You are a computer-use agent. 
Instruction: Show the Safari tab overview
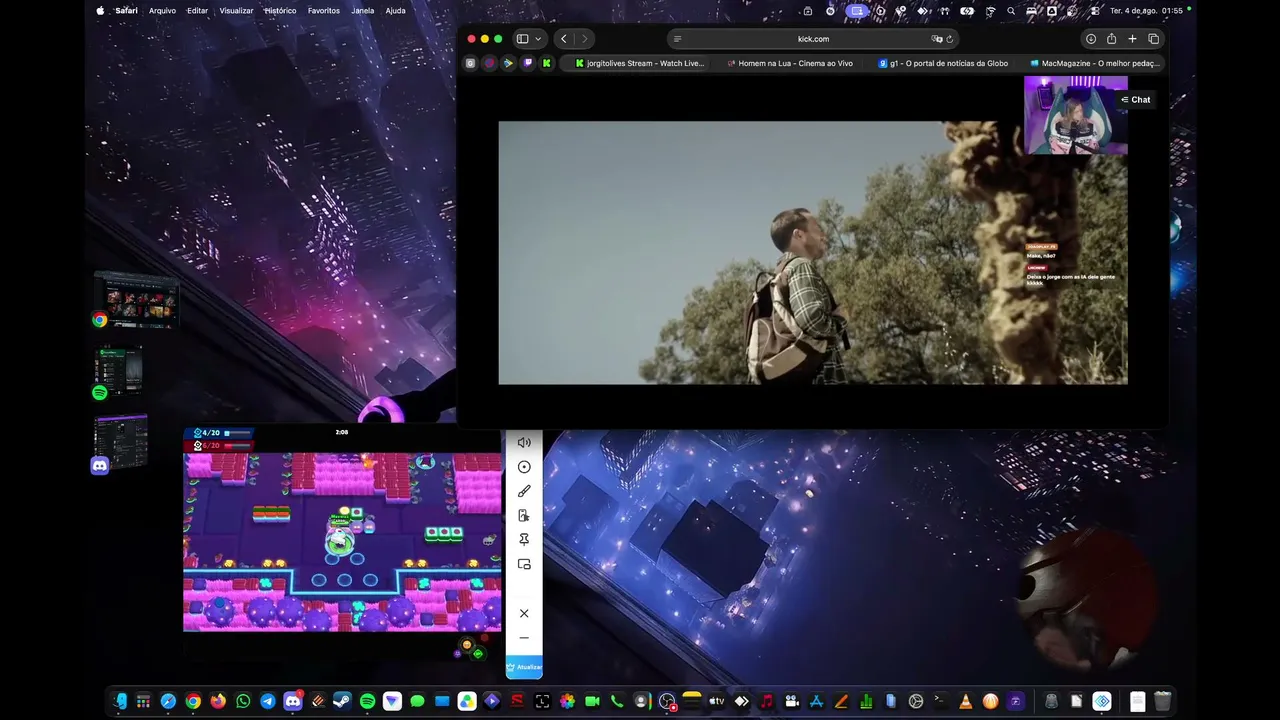click(1153, 39)
